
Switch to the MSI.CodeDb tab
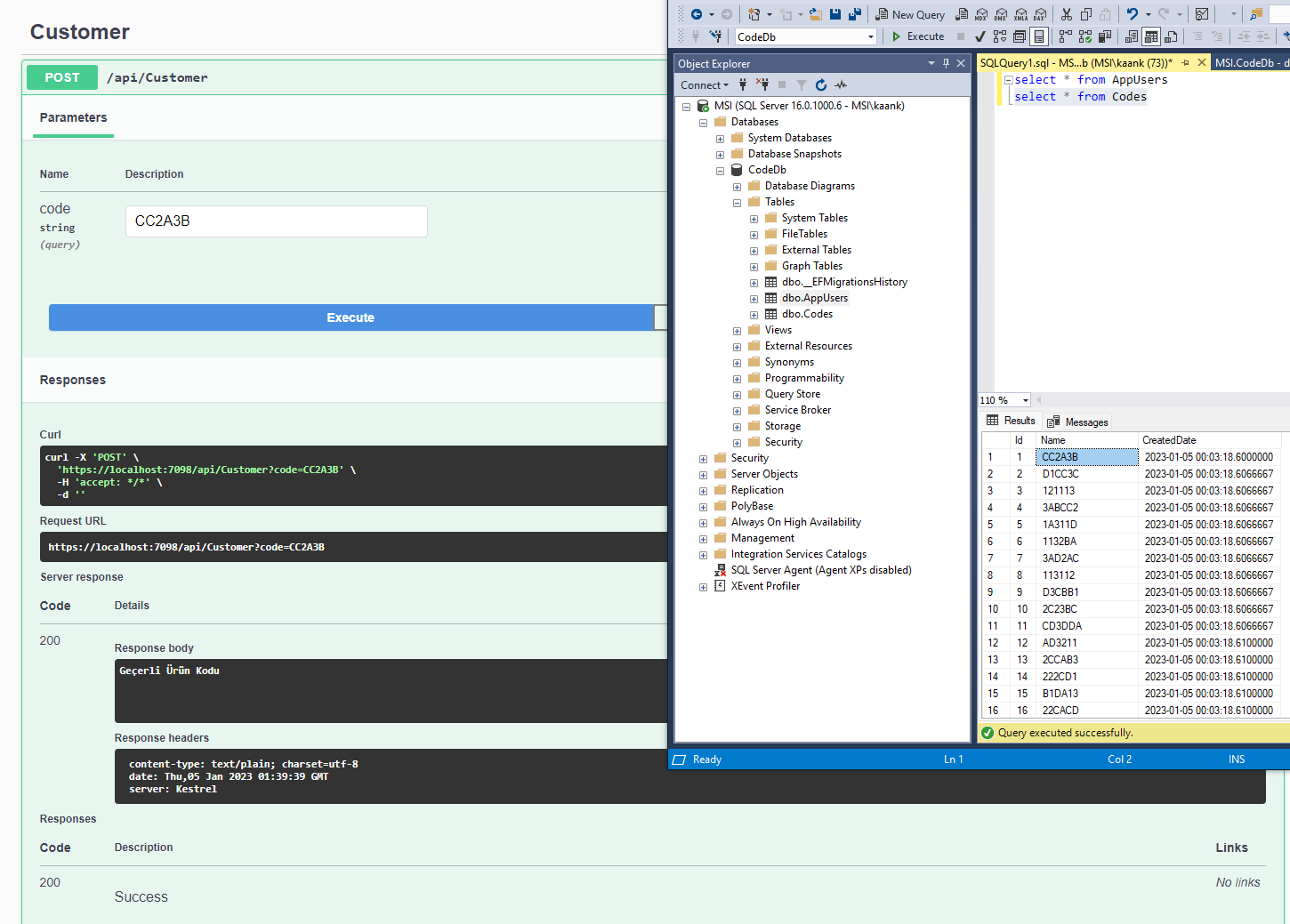coord(1252,63)
